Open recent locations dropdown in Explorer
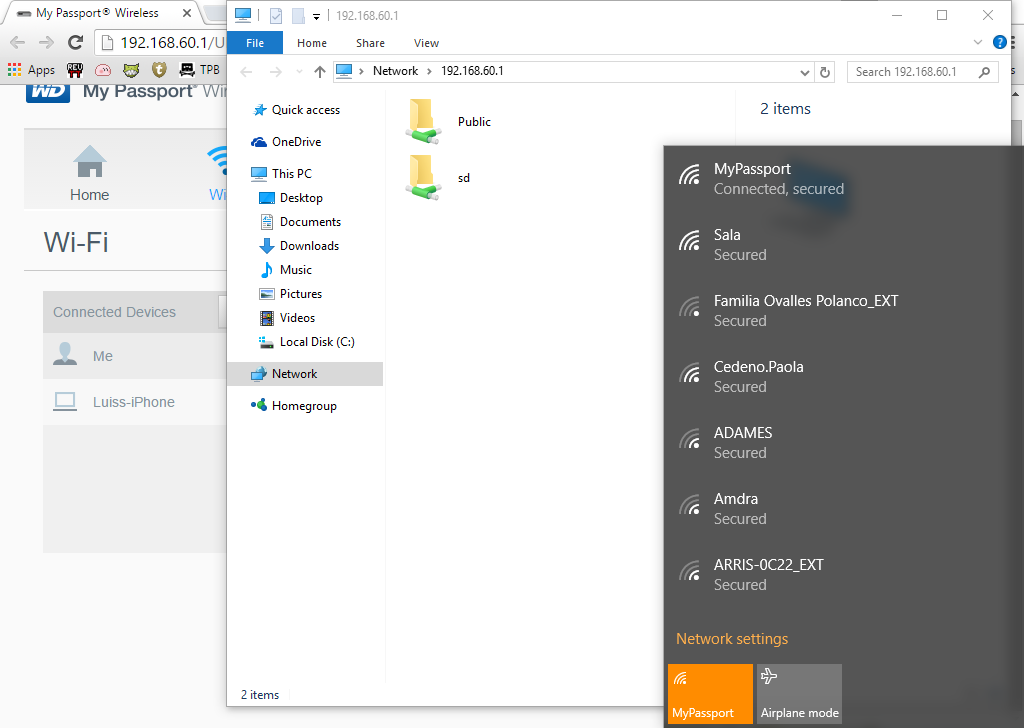This screenshot has height=728, width=1024. 299,72
